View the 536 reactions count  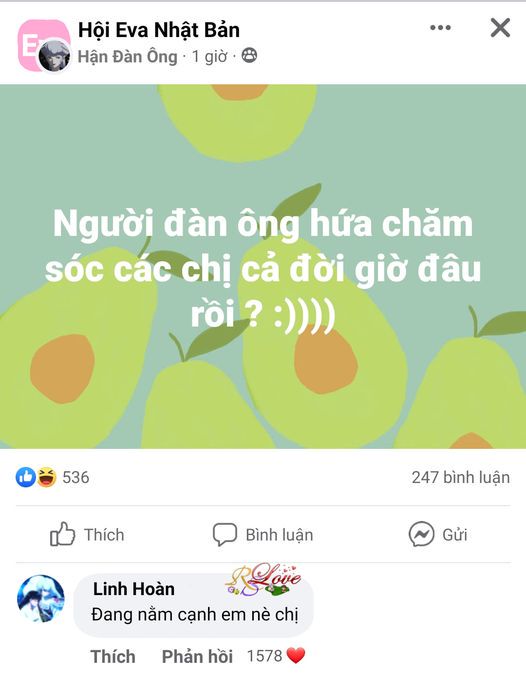(x=76, y=478)
